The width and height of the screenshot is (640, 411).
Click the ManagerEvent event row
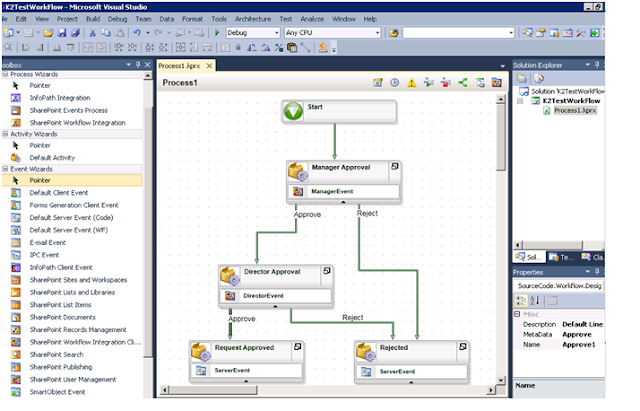tap(344, 191)
